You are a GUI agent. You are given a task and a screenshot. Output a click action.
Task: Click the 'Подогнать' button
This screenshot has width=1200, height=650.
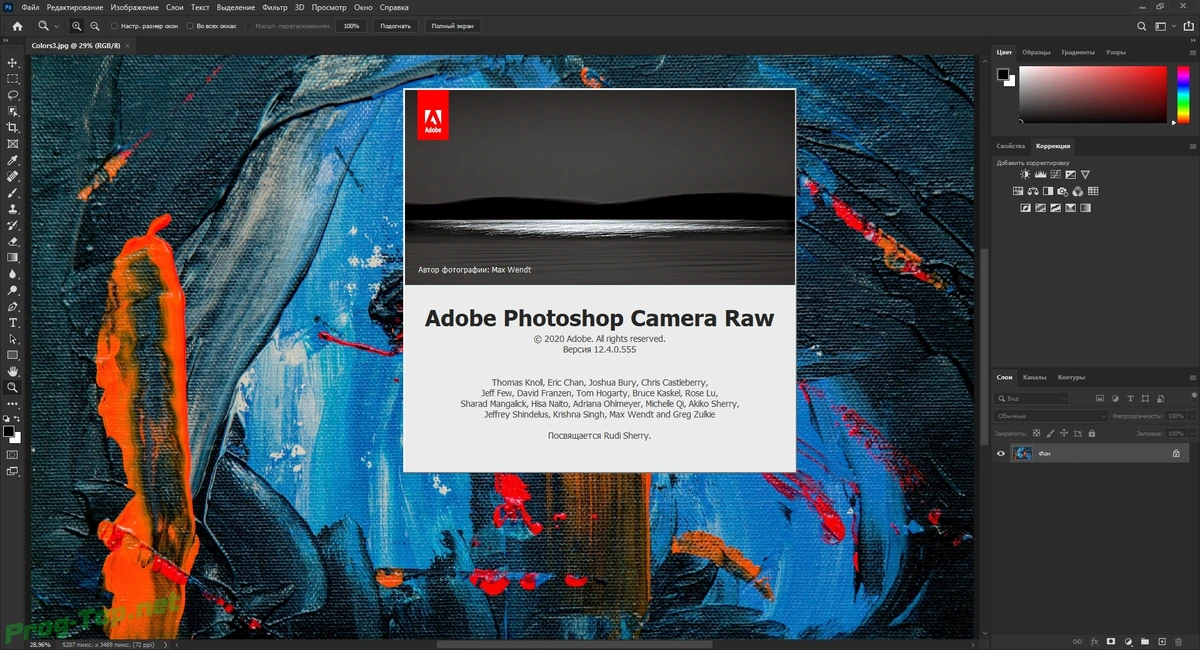(x=395, y=26)
